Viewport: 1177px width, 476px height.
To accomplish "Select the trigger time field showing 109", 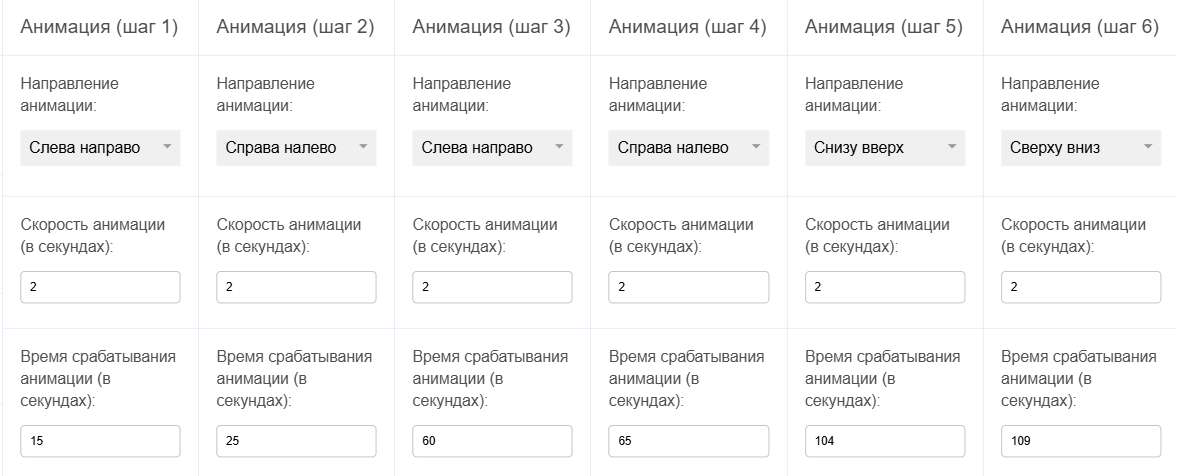I will point(1080,441).
